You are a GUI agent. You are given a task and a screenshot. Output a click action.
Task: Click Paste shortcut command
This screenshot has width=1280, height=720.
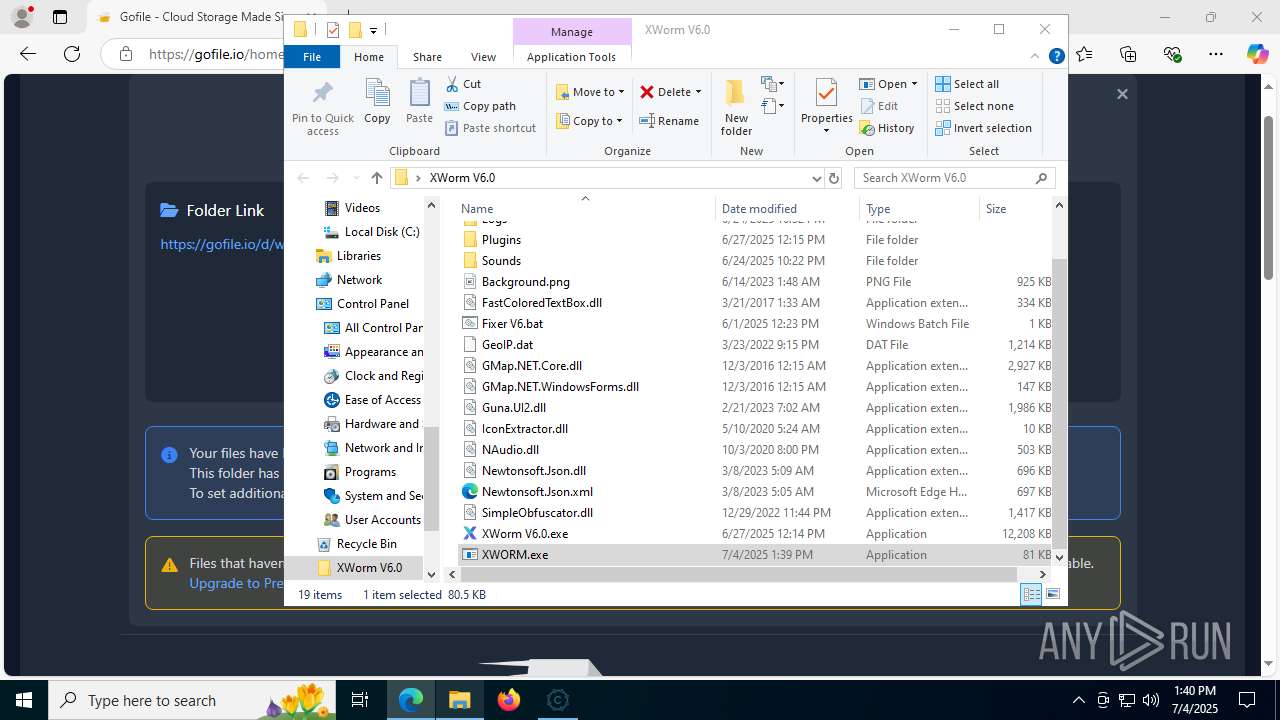(x=490, y=128)
